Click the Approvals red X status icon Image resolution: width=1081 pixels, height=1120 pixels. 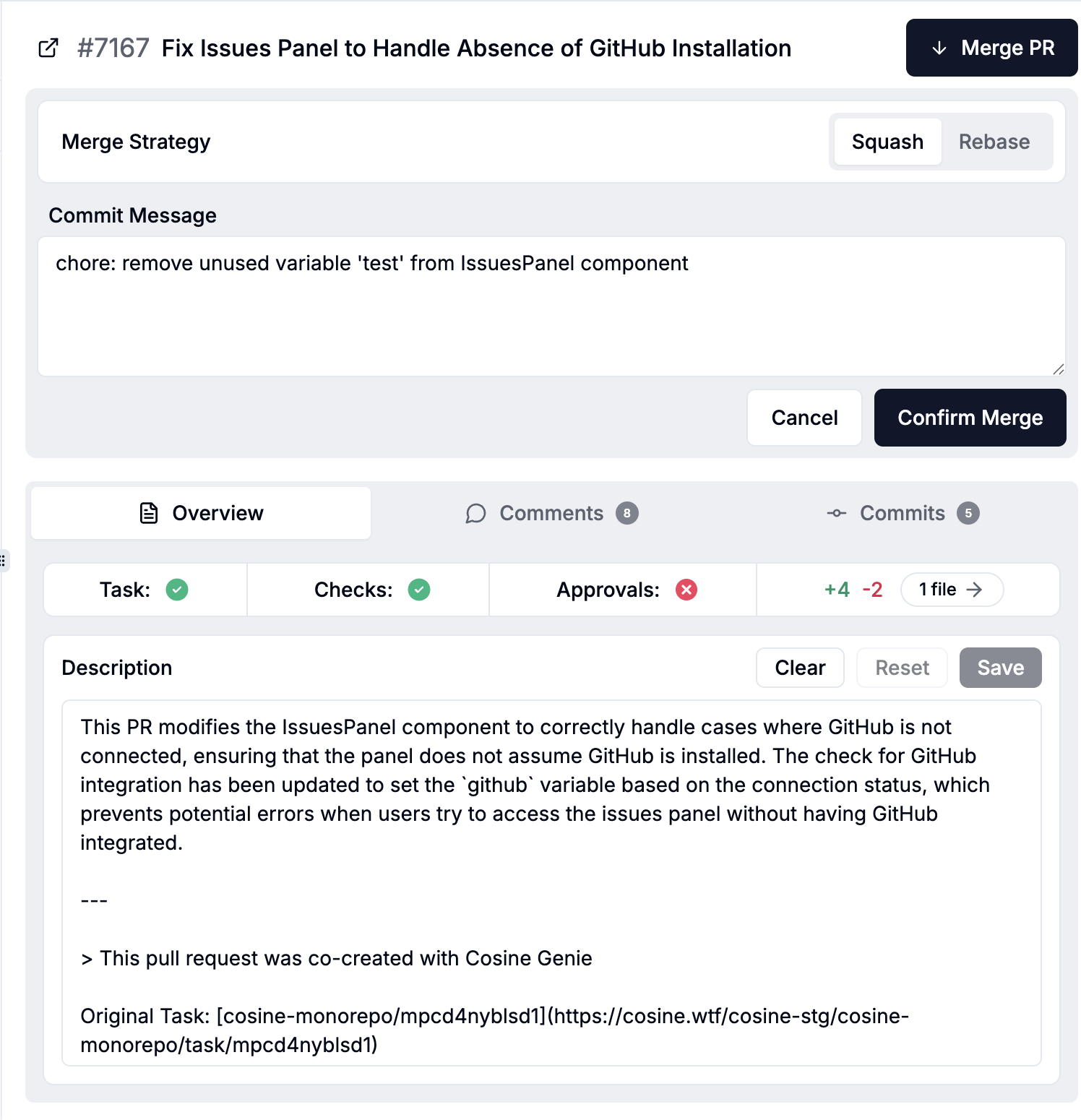point(686,590)
